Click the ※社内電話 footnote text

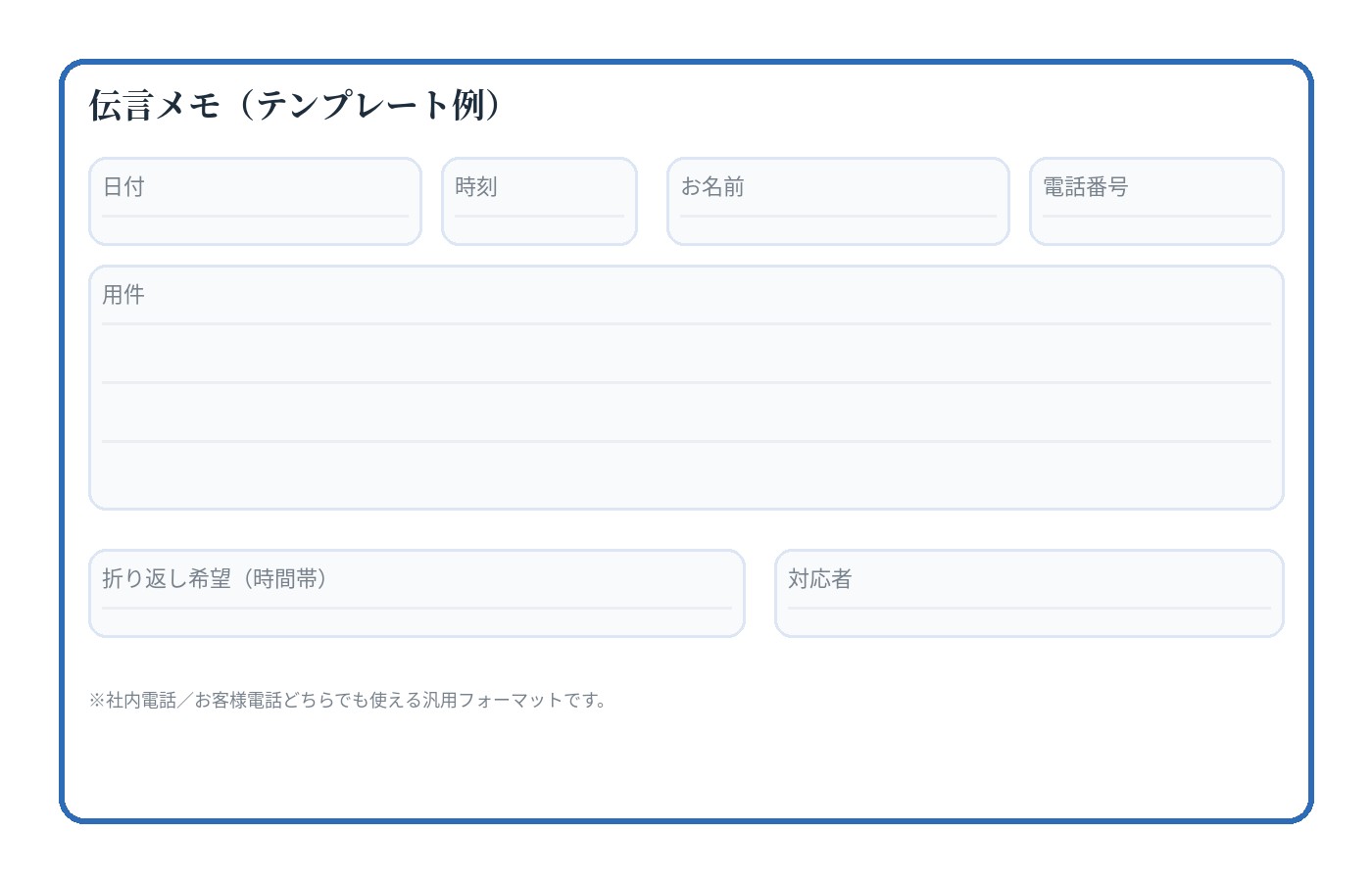(x=348, y=700)
